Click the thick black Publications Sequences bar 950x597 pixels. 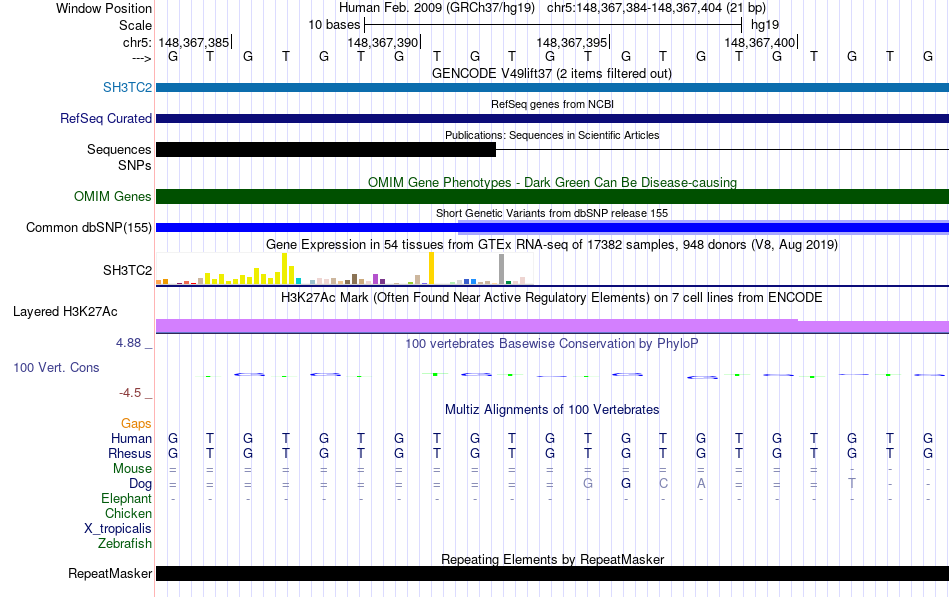pyautogui.click(x=326, y=149)
